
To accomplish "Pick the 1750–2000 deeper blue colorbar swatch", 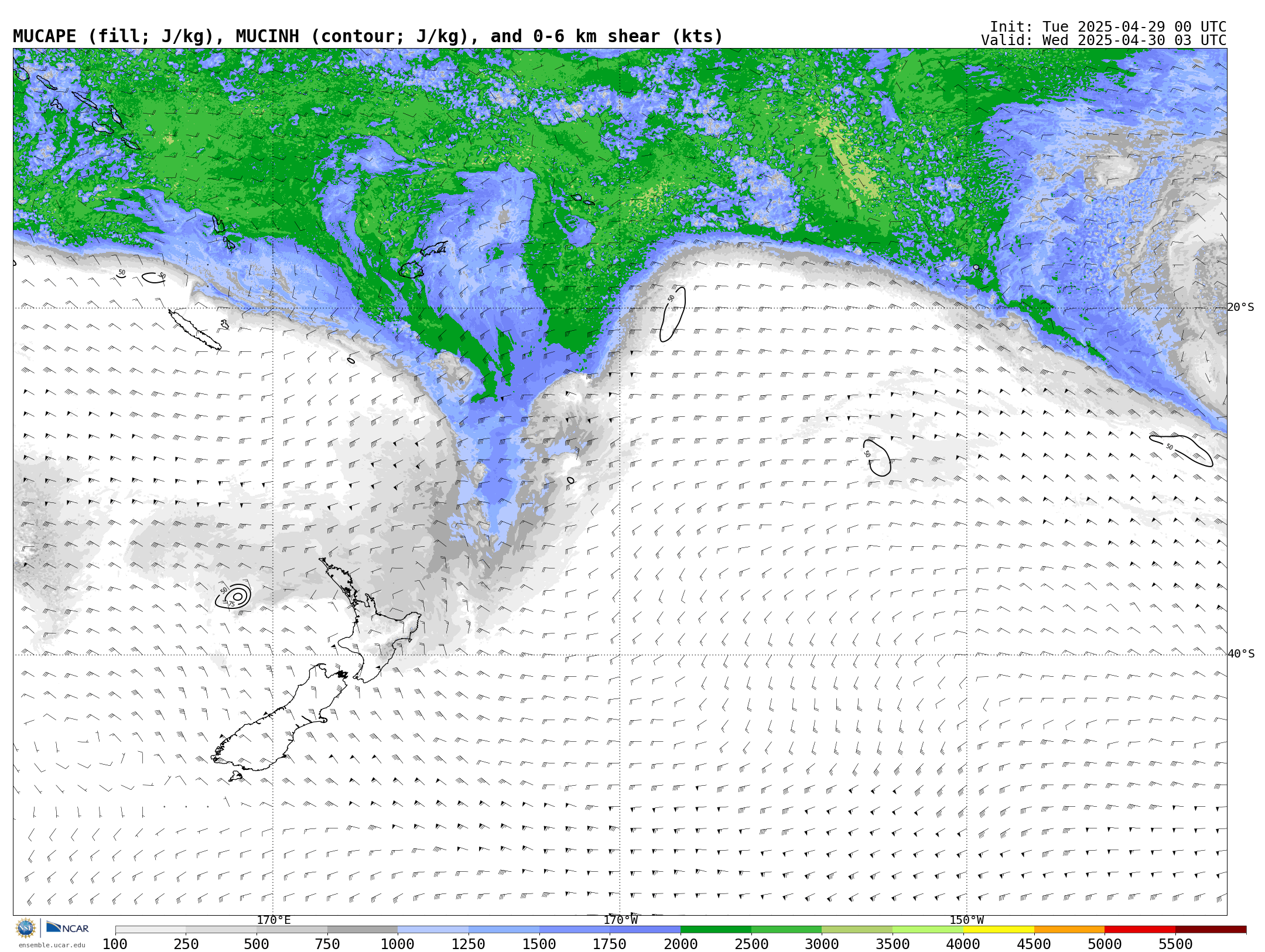I will [x=645, y=930].
